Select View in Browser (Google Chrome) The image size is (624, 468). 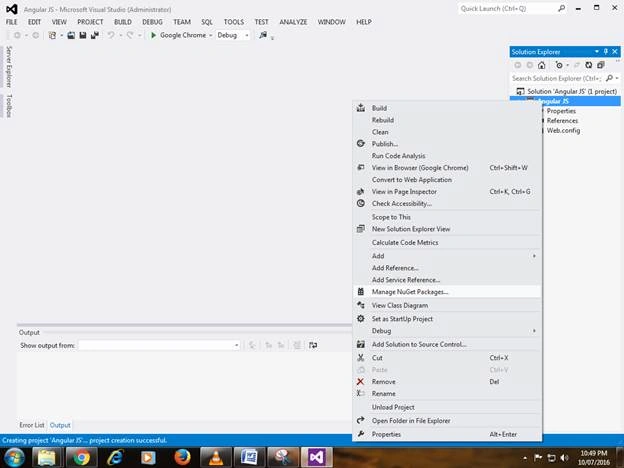[x=447, y=168]
